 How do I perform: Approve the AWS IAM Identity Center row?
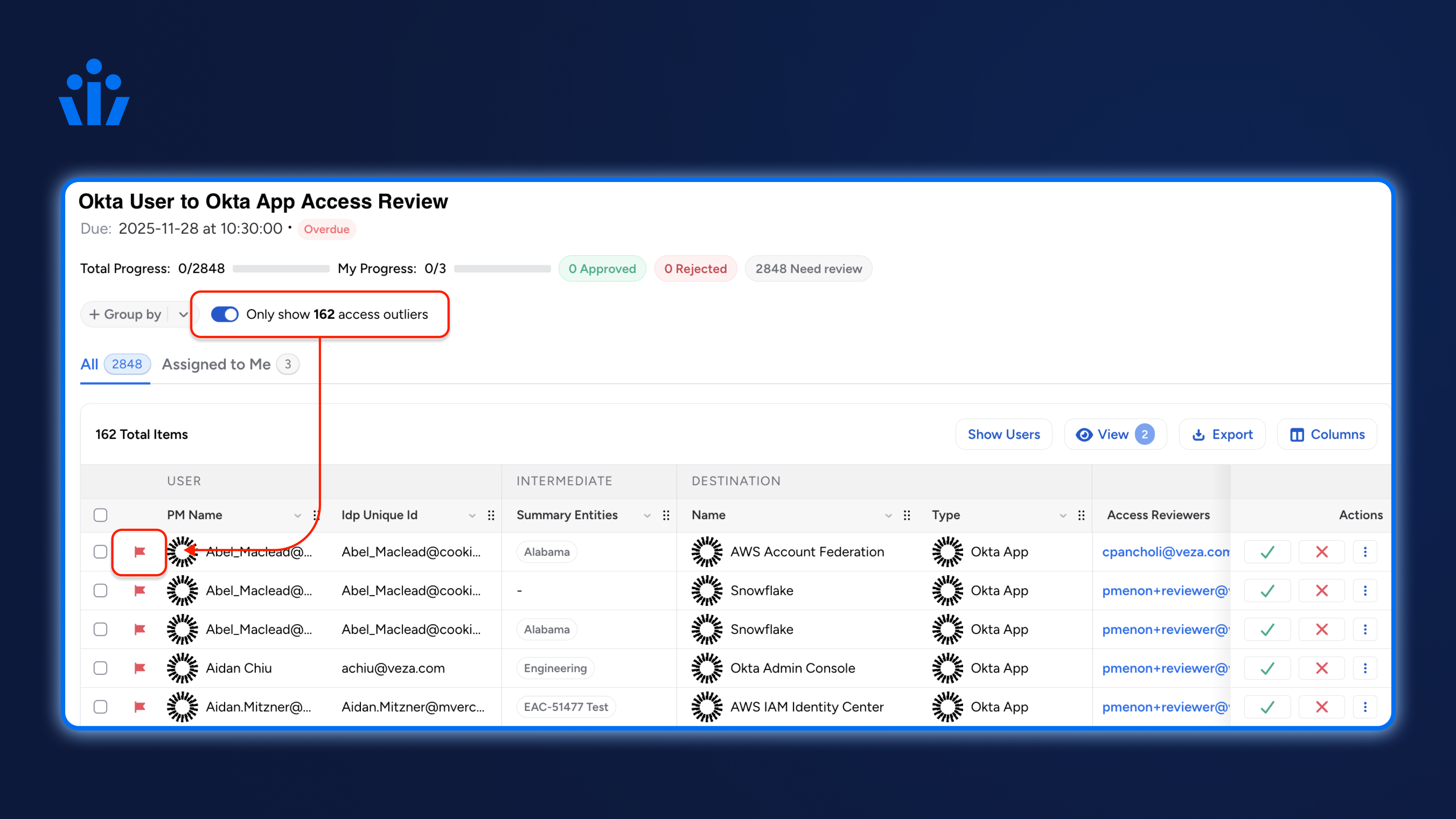[1267, 707]
